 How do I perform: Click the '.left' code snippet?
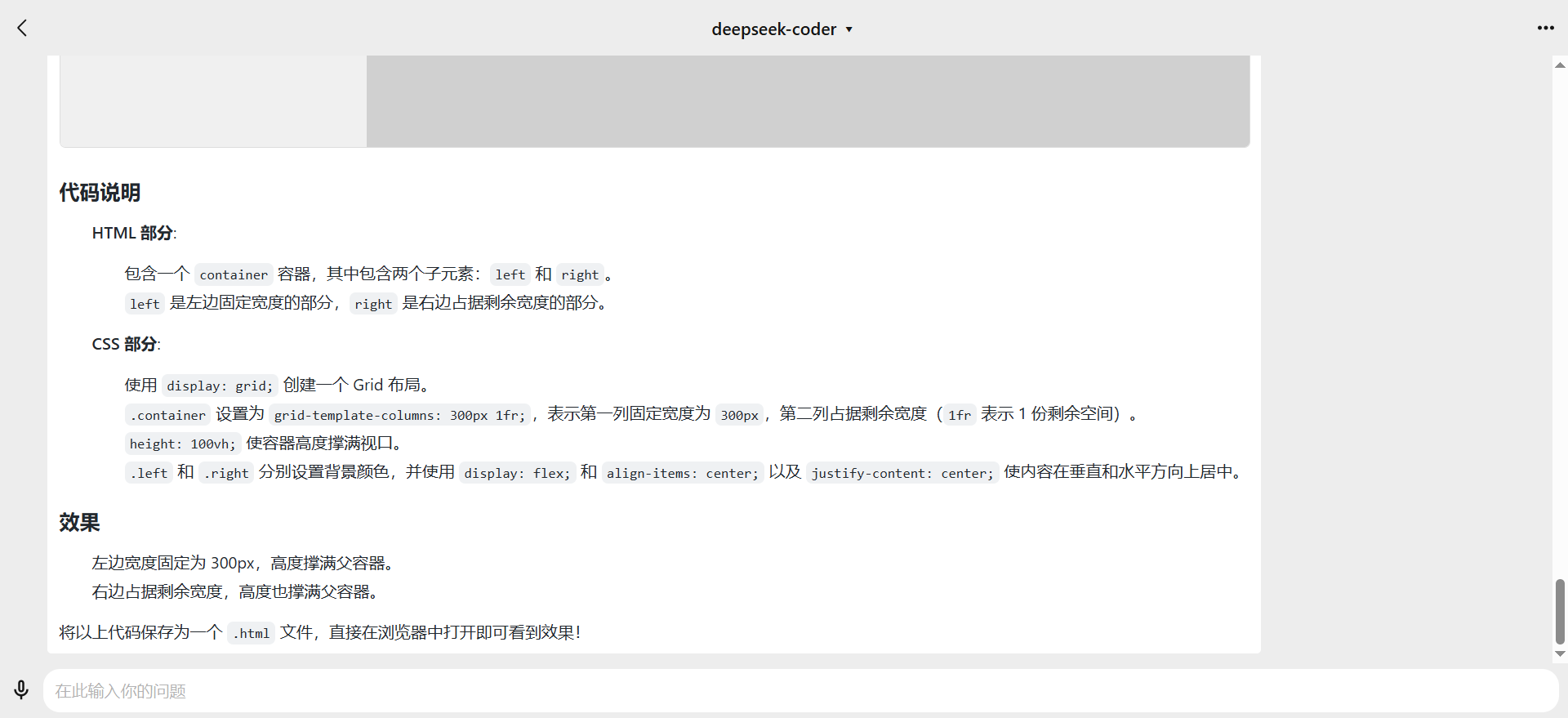point(148,473)
